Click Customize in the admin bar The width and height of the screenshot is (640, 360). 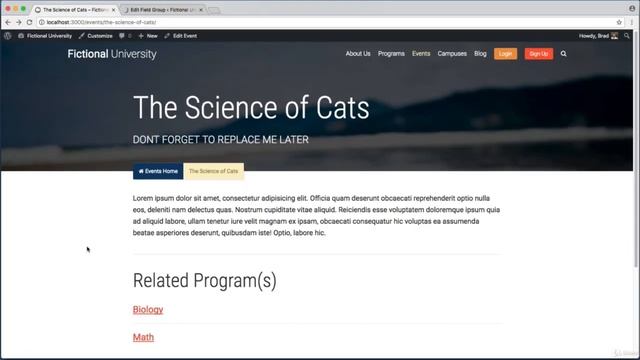pos(96,36)
